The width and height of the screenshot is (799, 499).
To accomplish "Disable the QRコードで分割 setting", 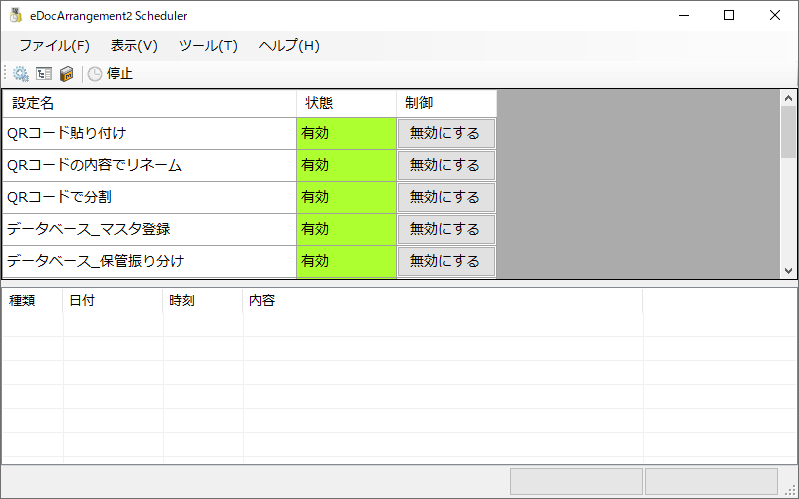I will point(445,197).
